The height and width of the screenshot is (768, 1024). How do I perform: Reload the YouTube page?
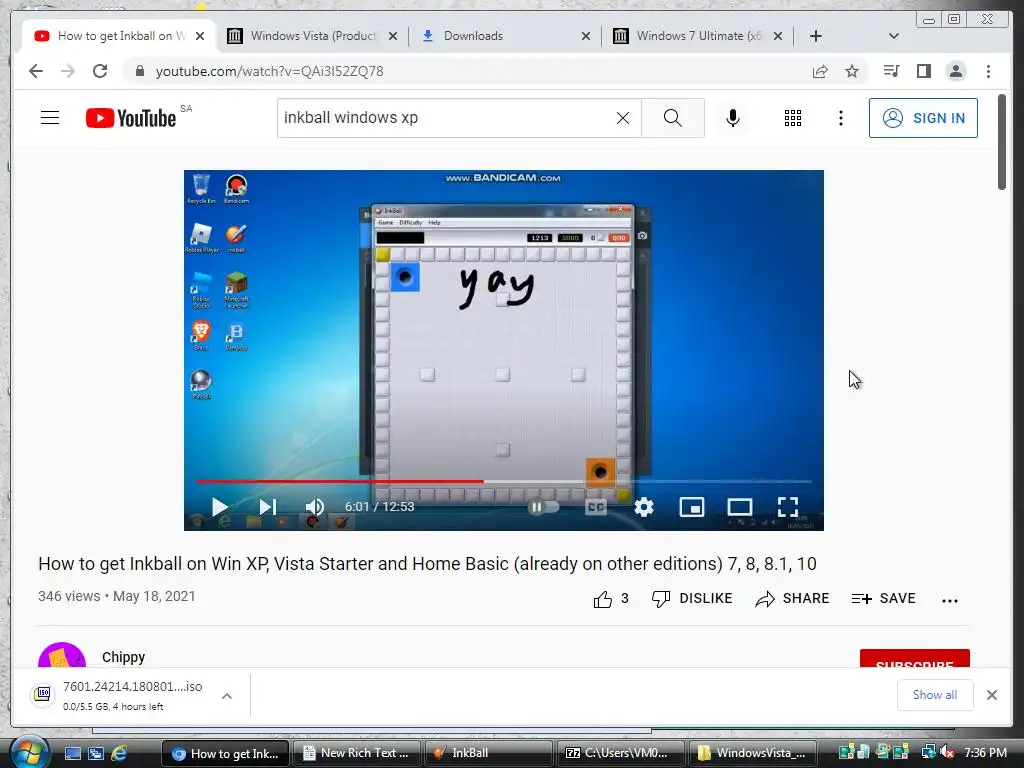click(100, 71)
